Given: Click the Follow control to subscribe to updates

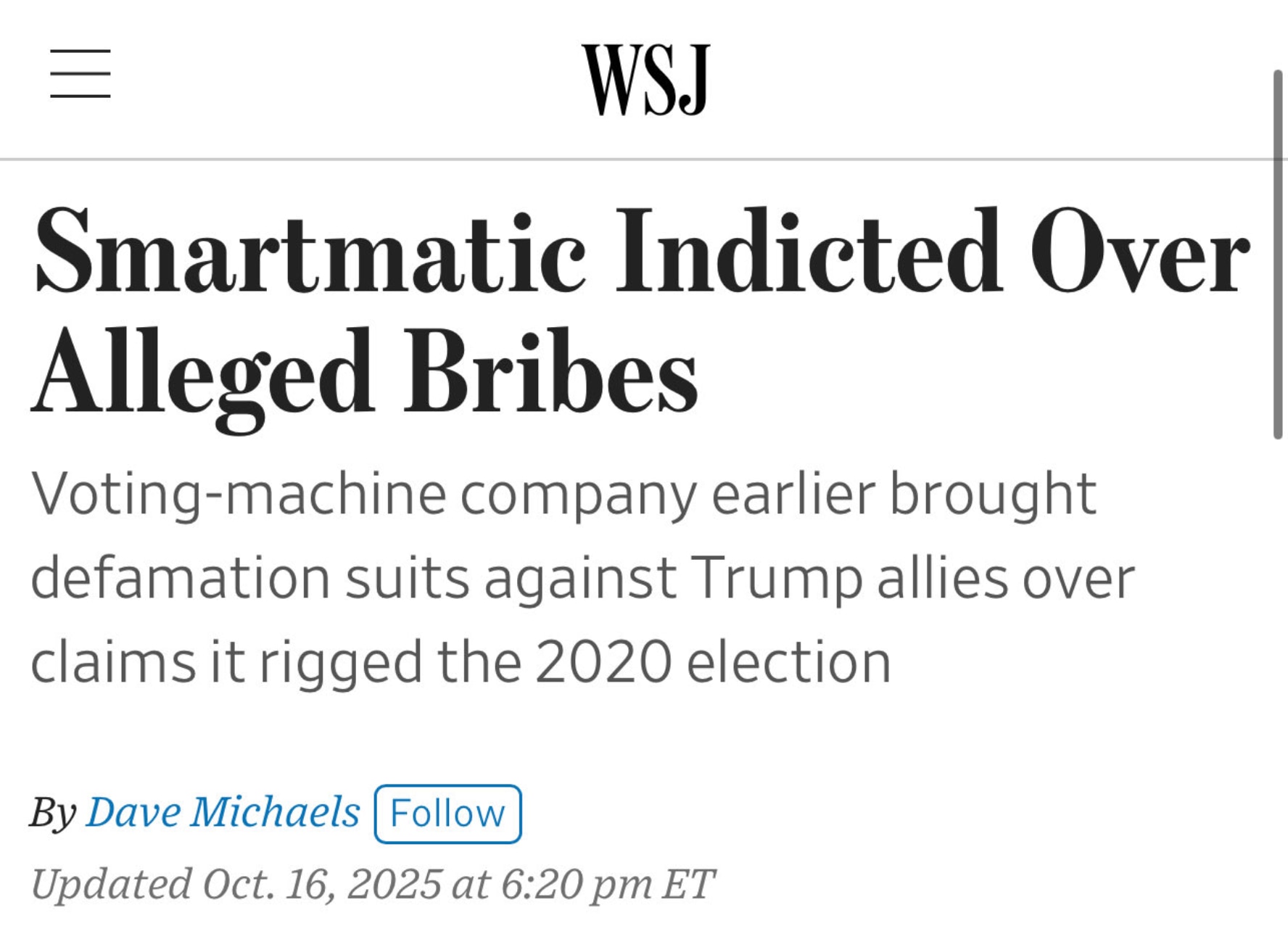Looking at the screenshot, I should coord(447,813).
